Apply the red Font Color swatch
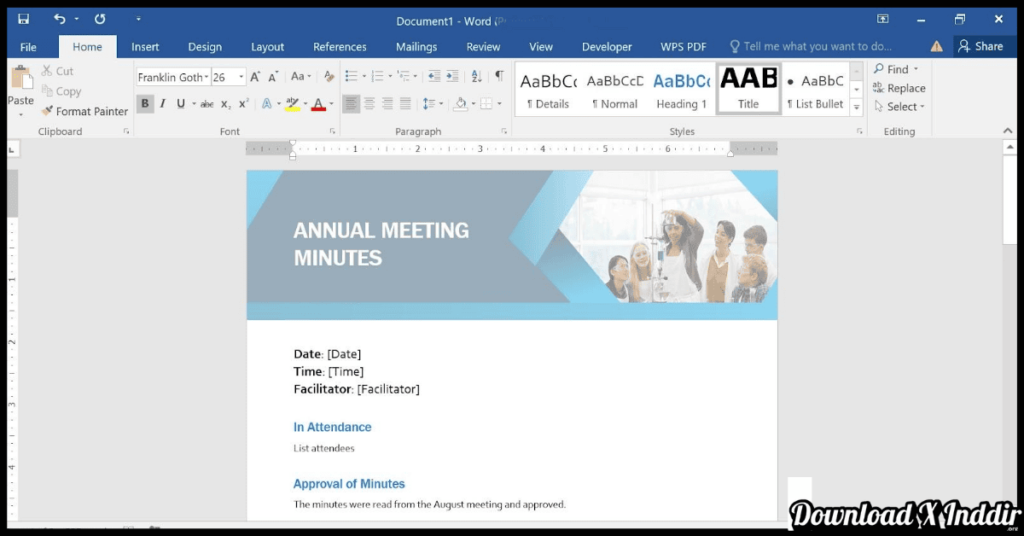 (x=317, y=104)
